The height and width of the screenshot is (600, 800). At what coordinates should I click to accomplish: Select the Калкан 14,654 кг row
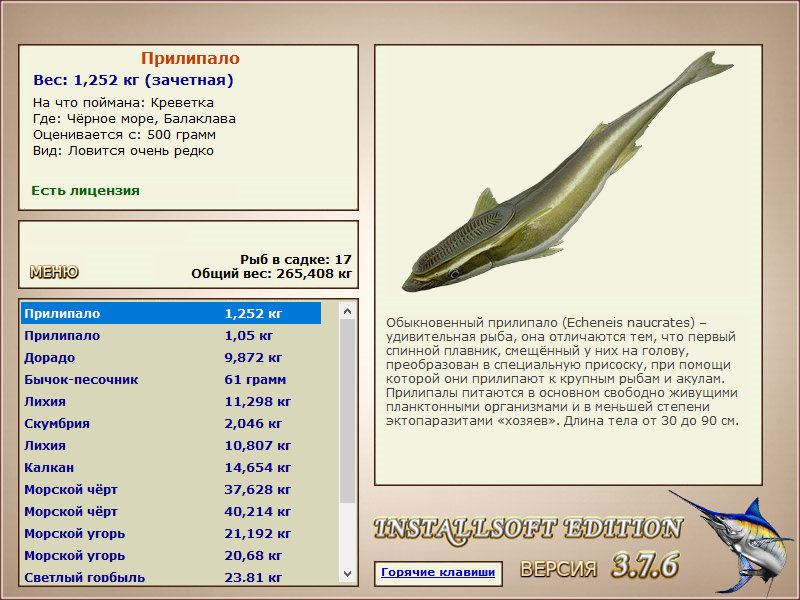[x=171, y=467]
